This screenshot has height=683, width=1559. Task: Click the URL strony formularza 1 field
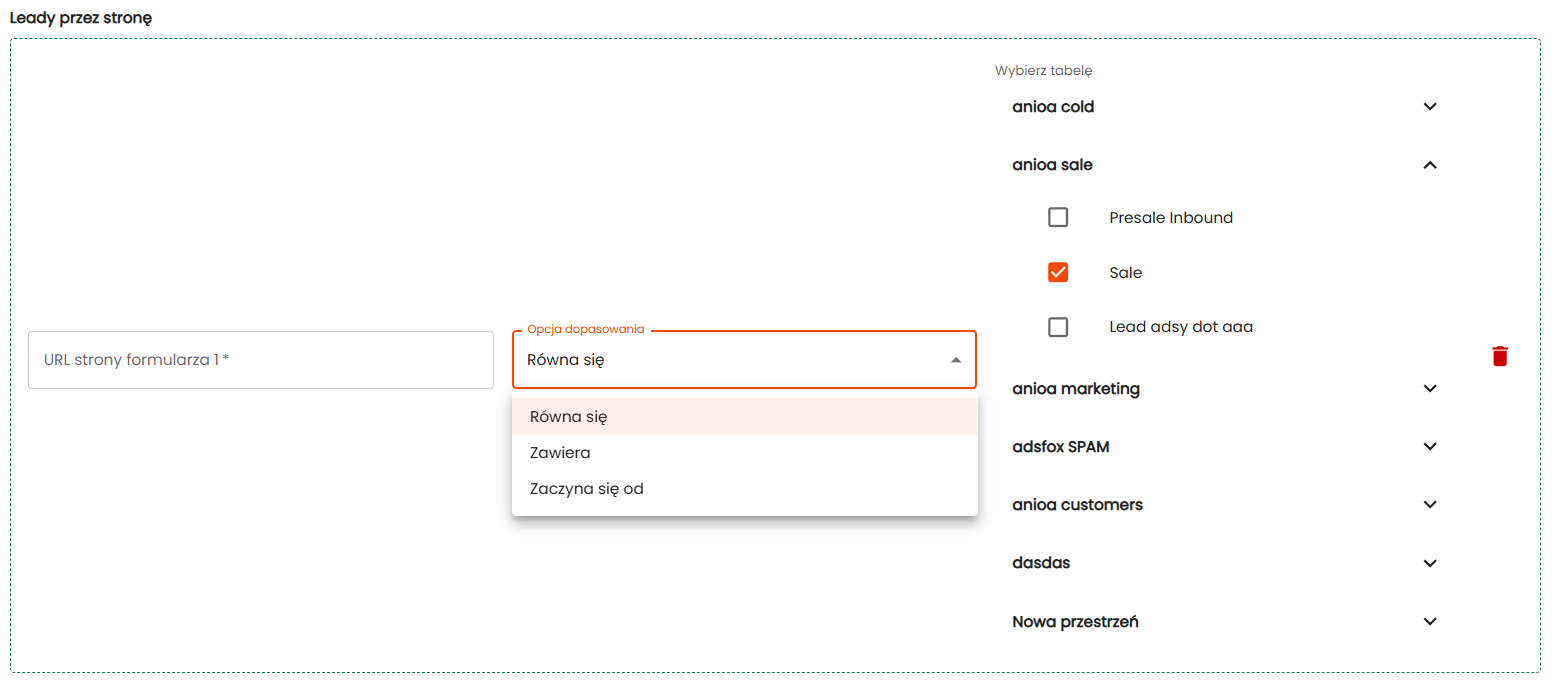pos(260,360)
